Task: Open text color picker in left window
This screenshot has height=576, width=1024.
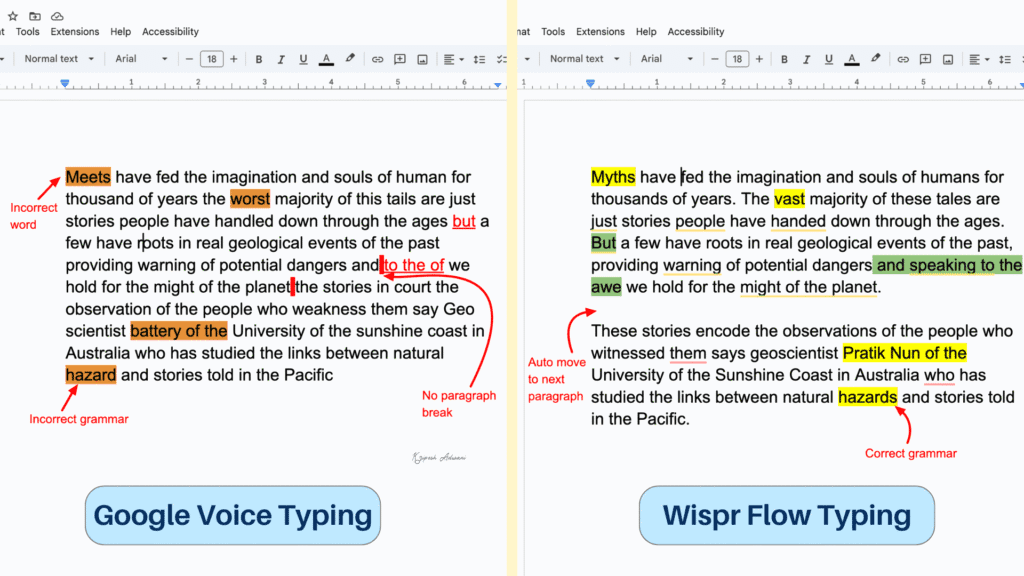Action: tap(326, 59)
